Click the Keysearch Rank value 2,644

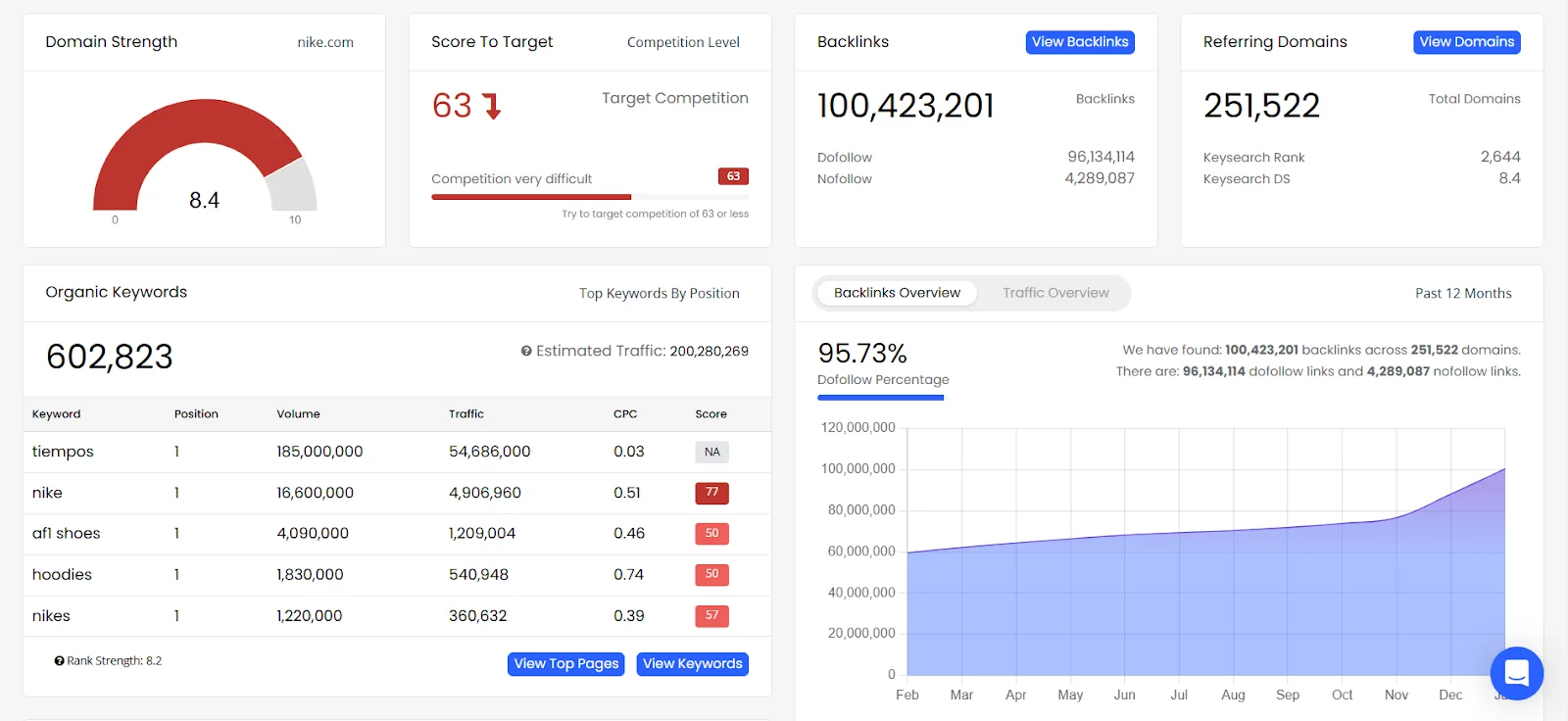1500,157
